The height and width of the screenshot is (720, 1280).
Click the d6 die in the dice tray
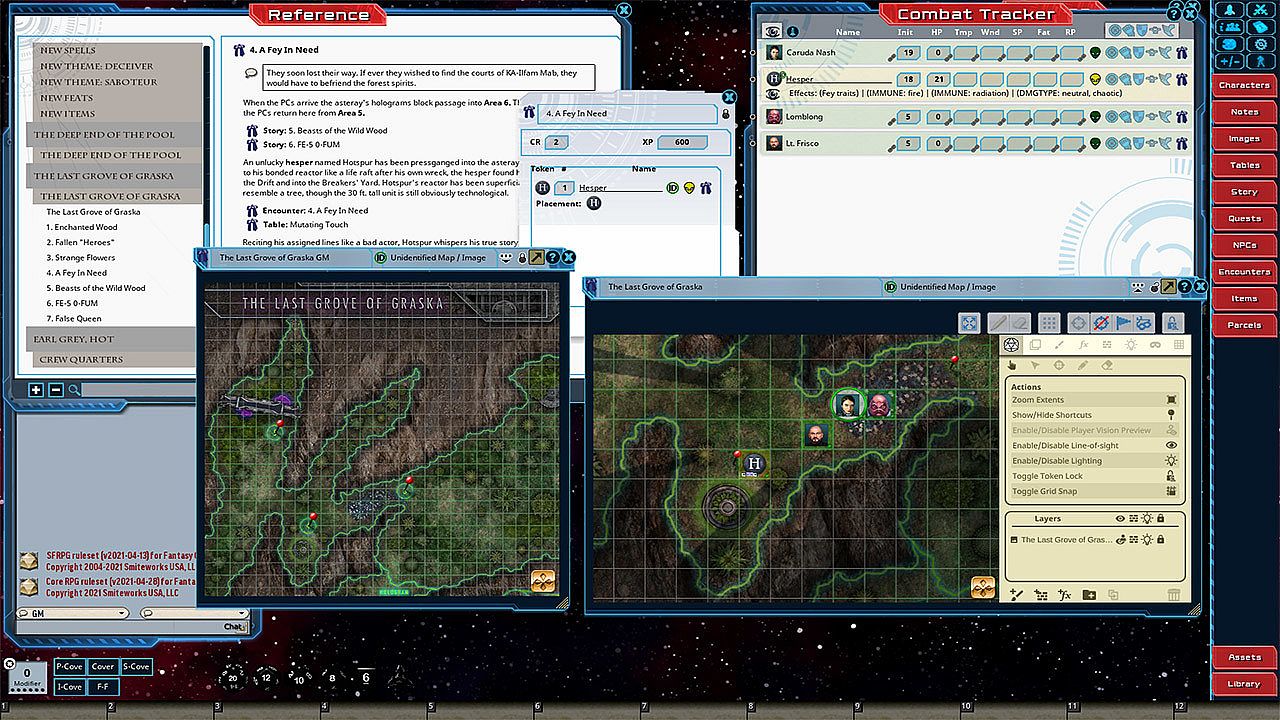[x=366, y=677]
